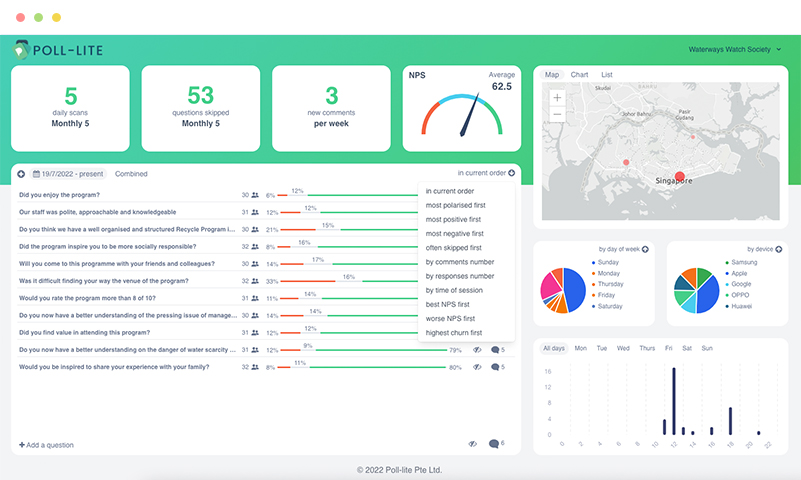
Task: Select the Wed tab in hourly chart
Action: pos(623,348)
